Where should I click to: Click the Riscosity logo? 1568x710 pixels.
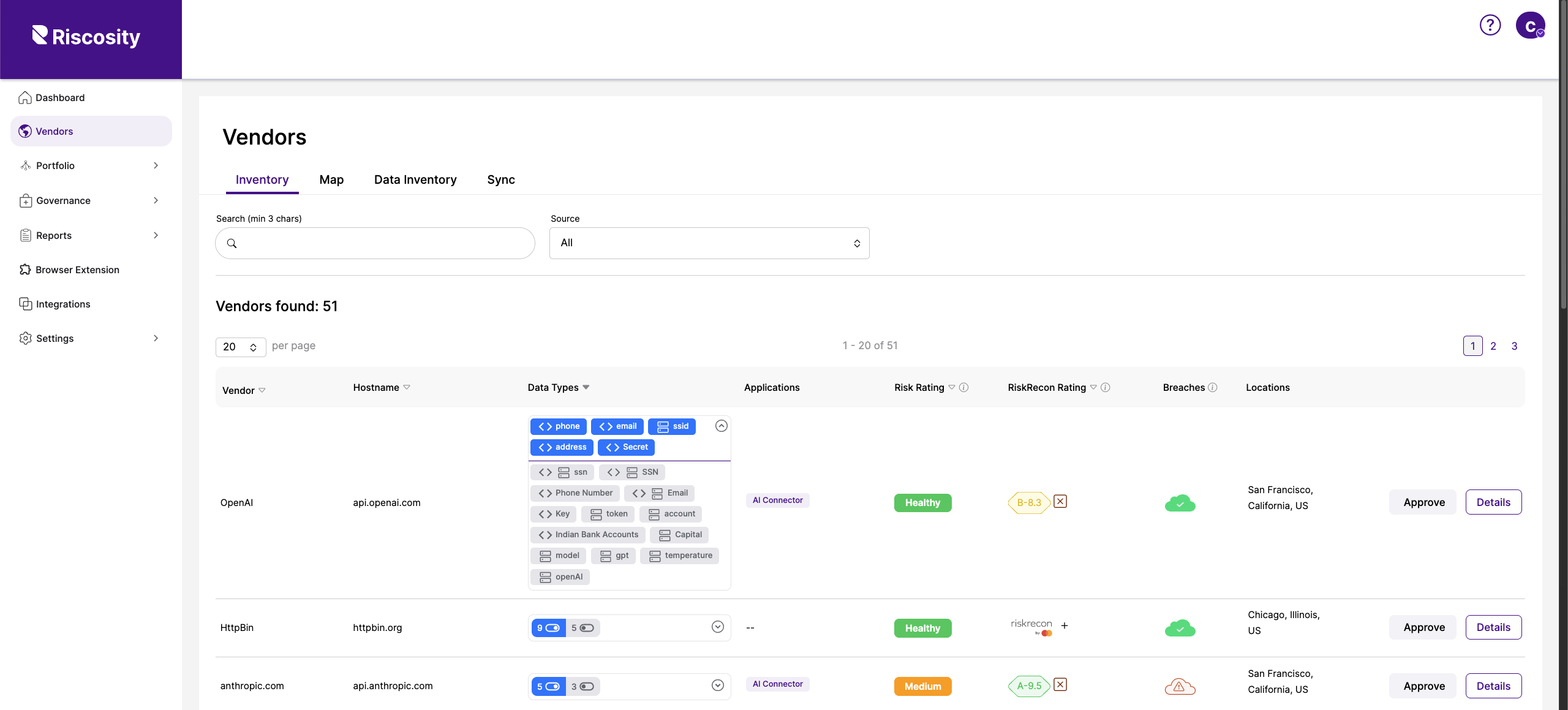[86, 37]
